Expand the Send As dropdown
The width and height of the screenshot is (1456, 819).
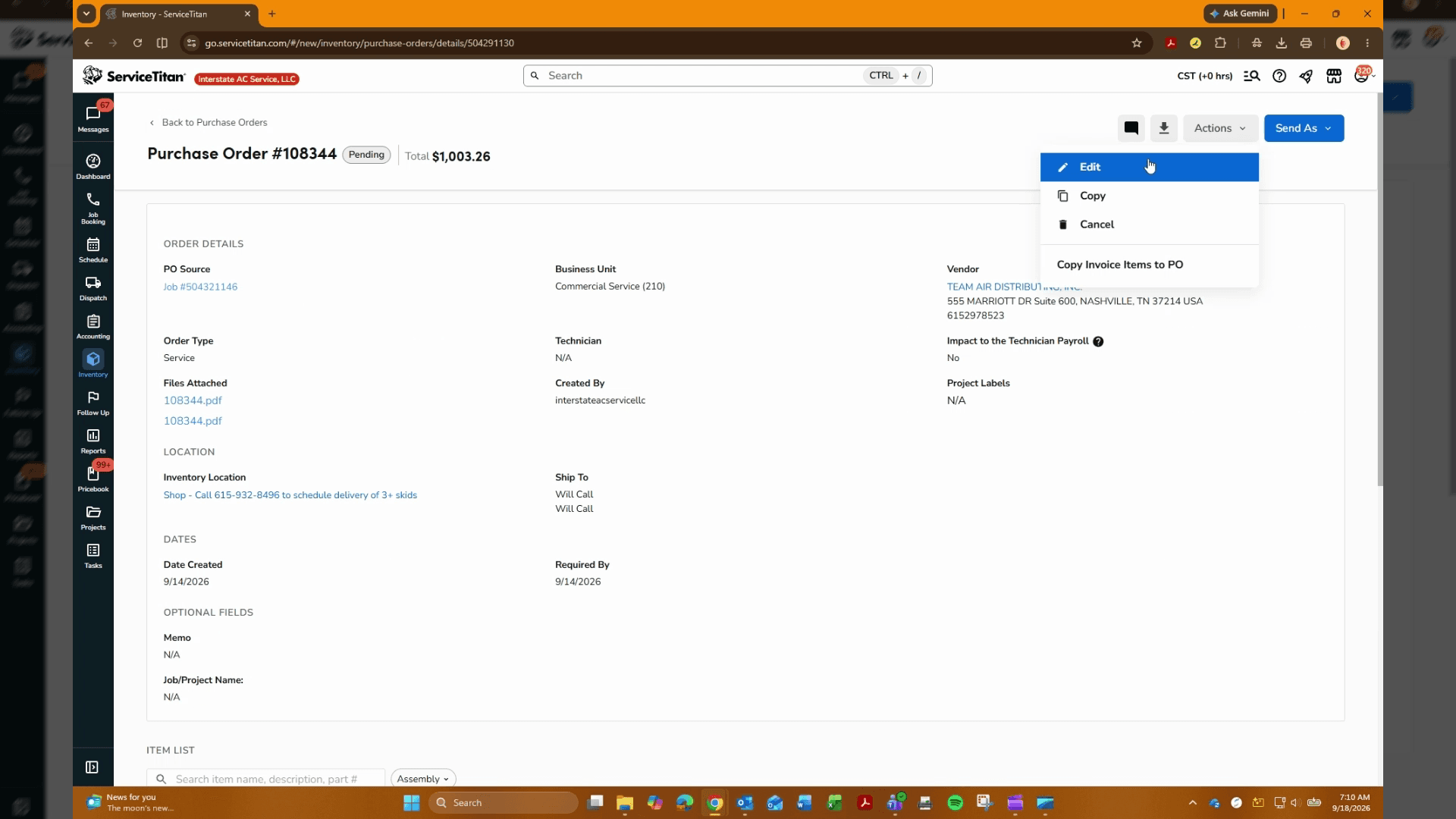click(x=1304, y=128)
